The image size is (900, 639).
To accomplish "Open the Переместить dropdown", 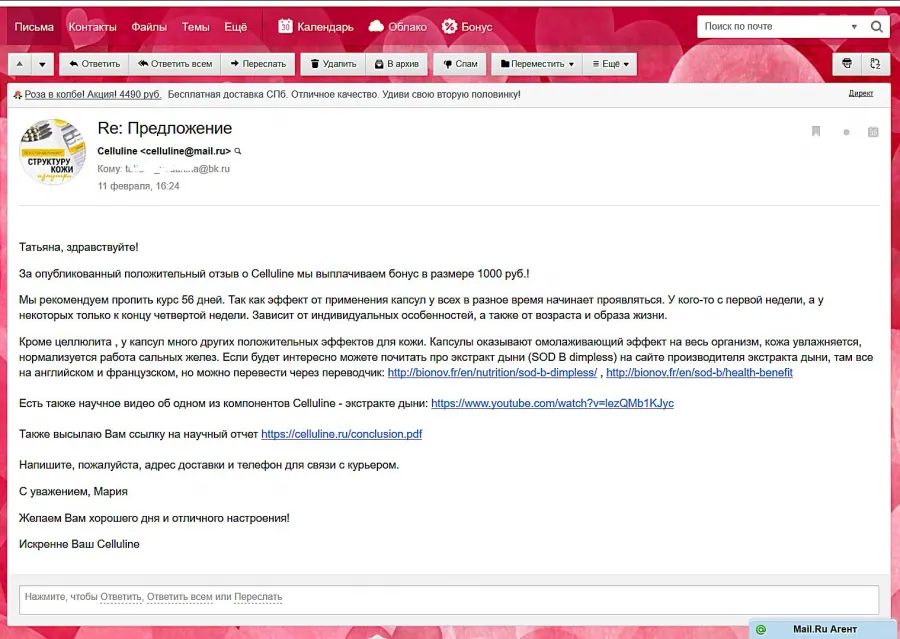I will [x=537, y=64].
